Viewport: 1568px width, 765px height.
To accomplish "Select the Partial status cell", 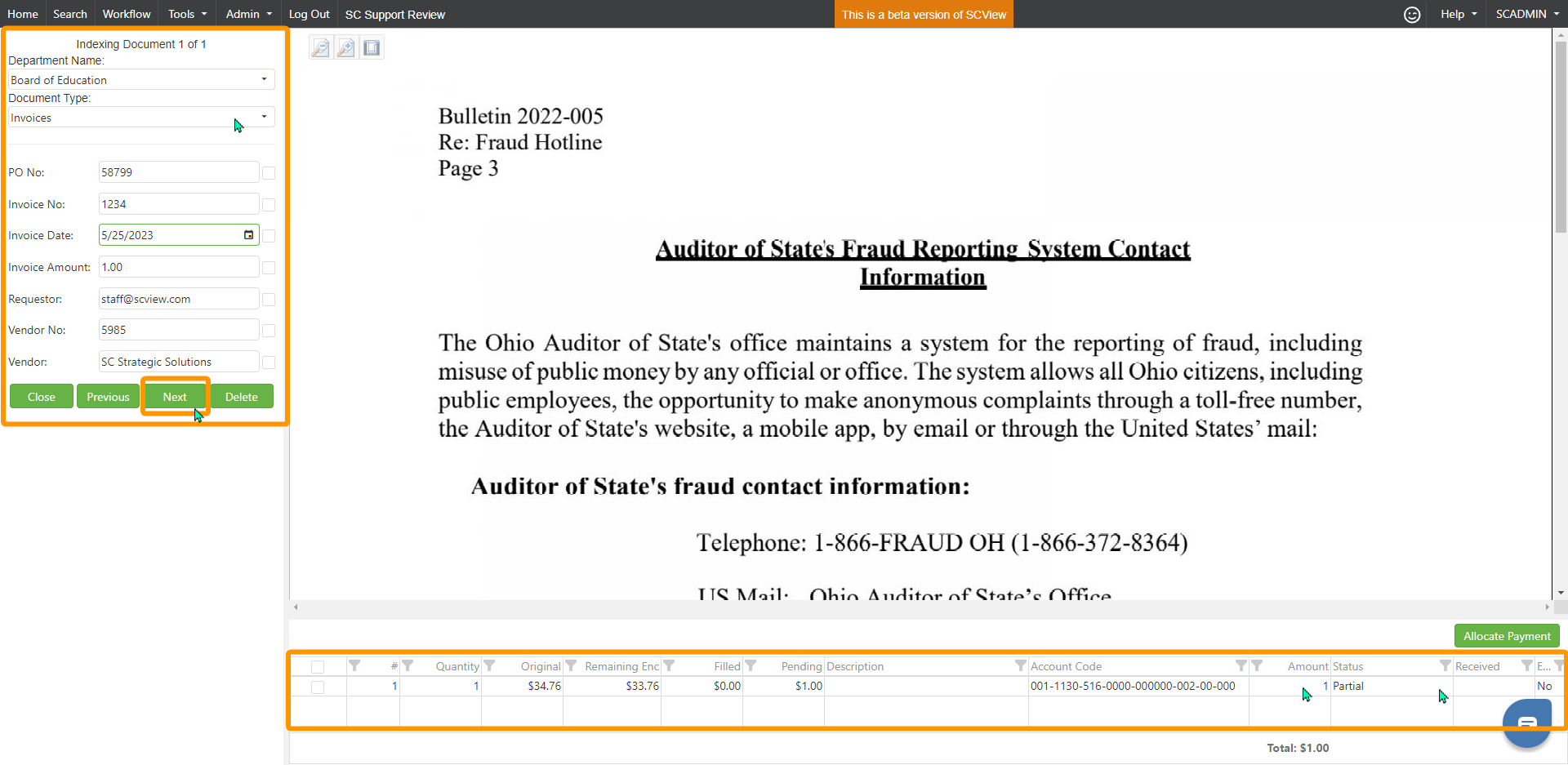I will (x=1392, y=687).
